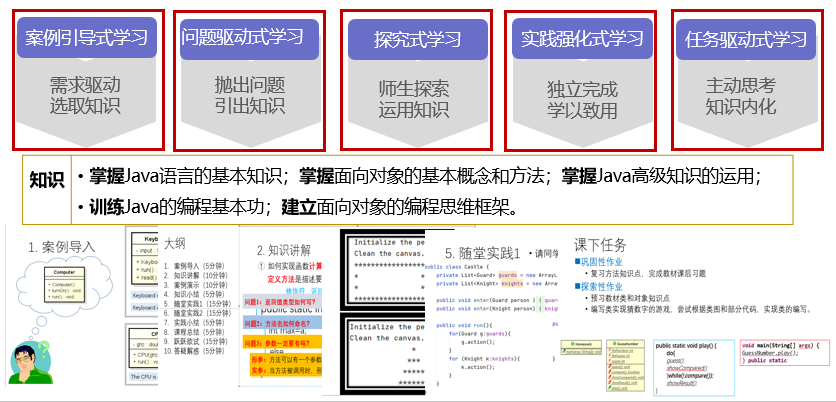Image resolution: width=836 pixels, height=402 pixels.
Task: Select the 问题驱动式学习 purple header
Action: click(x=250, y=38)
